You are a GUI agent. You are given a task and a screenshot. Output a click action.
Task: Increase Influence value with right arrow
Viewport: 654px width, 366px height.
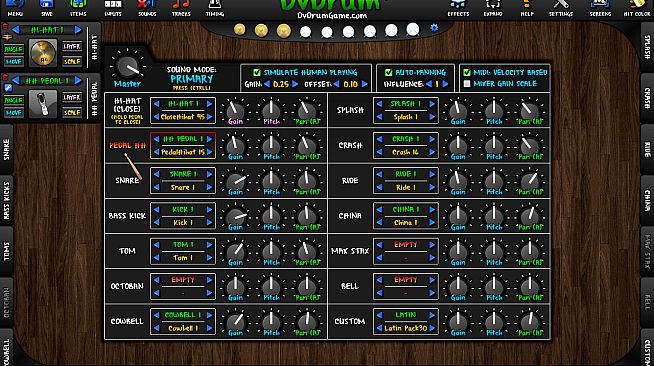[445, 84]
